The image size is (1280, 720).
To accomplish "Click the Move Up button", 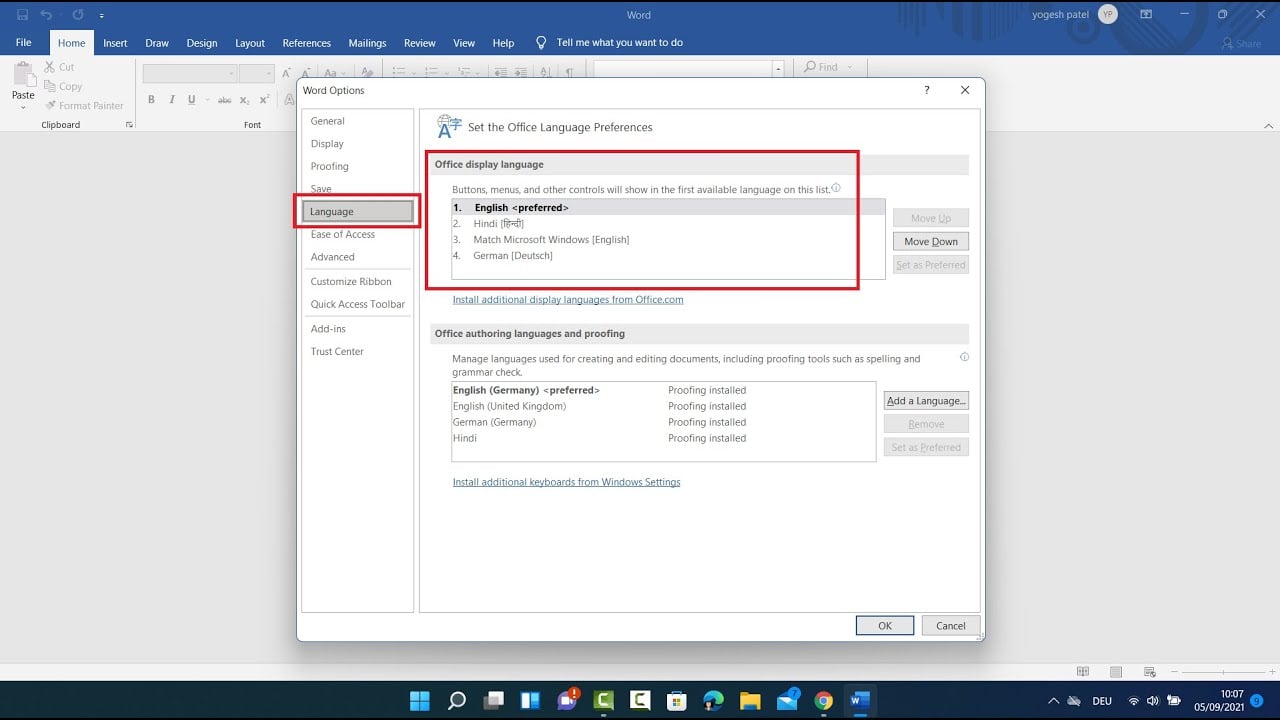I will coord(930,218).
